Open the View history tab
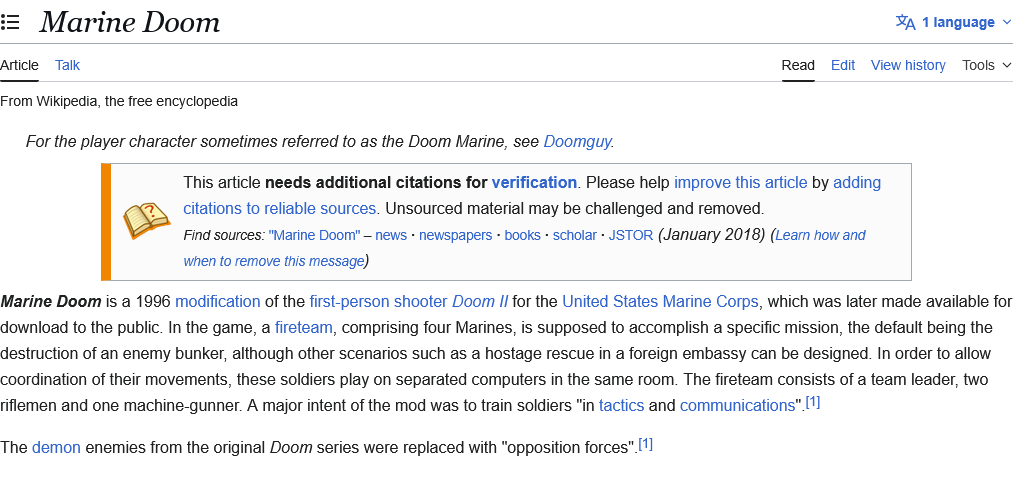Viewport: 1013px width, 481px height. click(x=908, y=65)
